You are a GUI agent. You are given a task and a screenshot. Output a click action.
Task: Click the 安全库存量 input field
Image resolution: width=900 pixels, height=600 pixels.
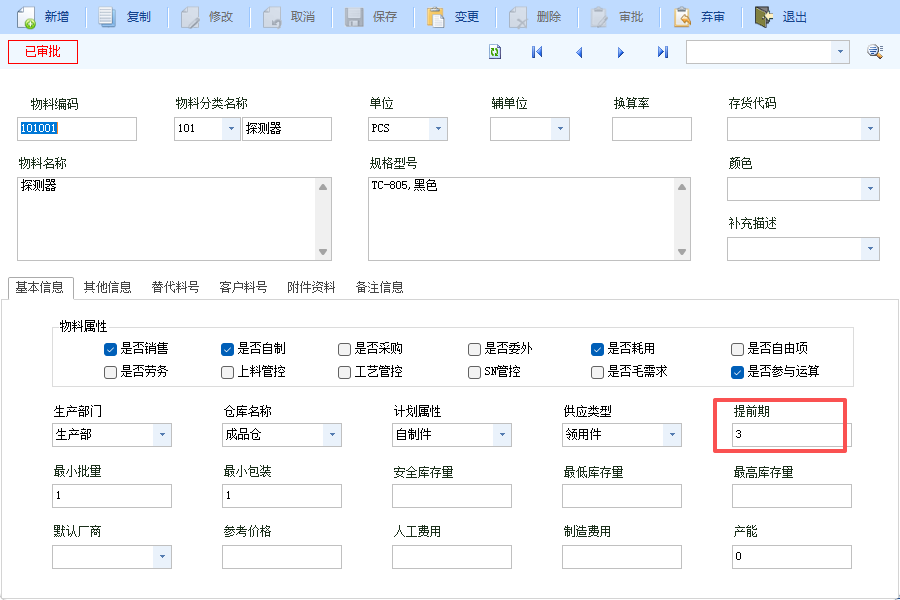coord(452,496)
